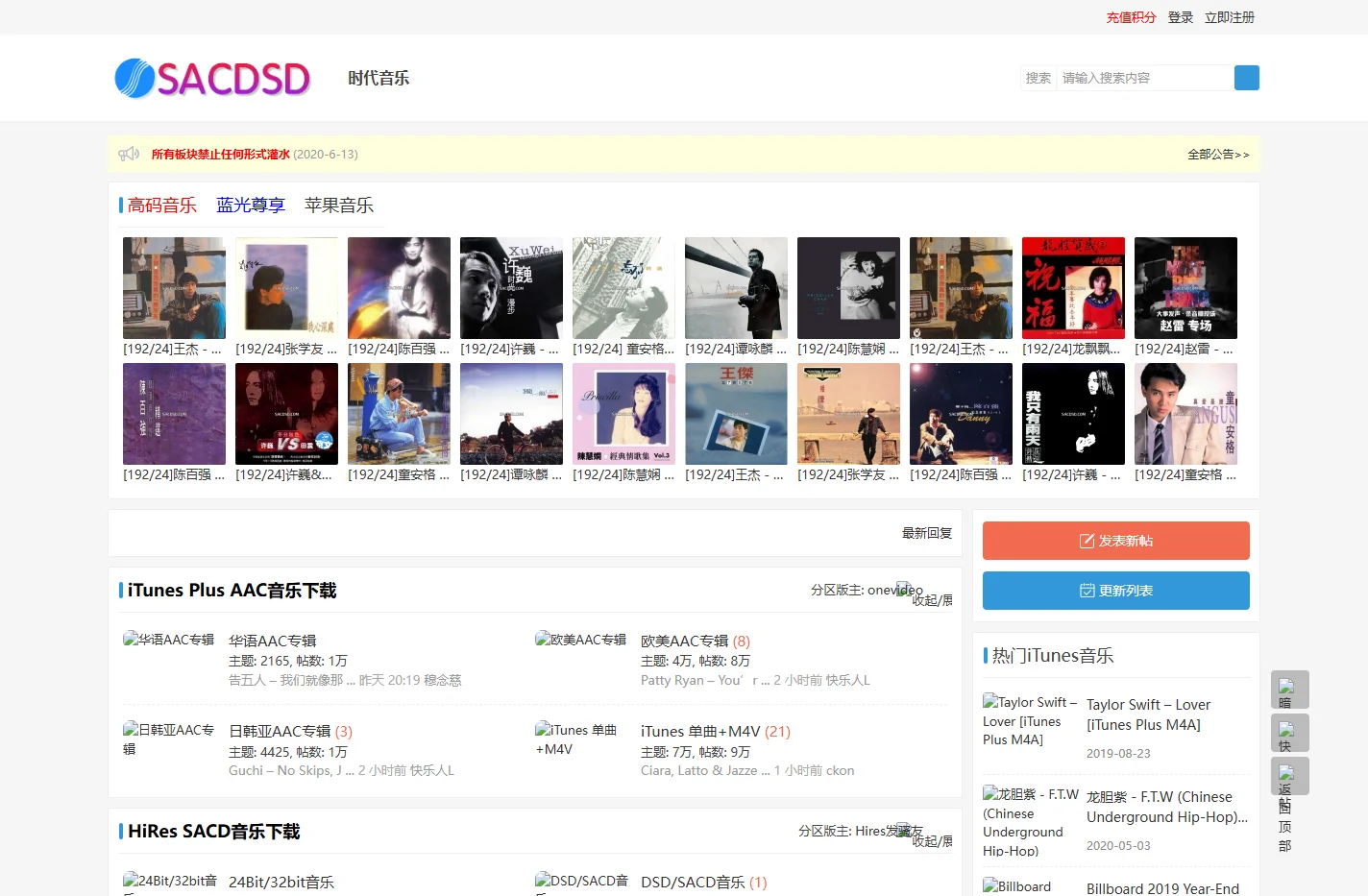Open the [192/24]赵雷 album cover
The height and width of the screenshot is (896, 1368).
[x=1185, y=288]
